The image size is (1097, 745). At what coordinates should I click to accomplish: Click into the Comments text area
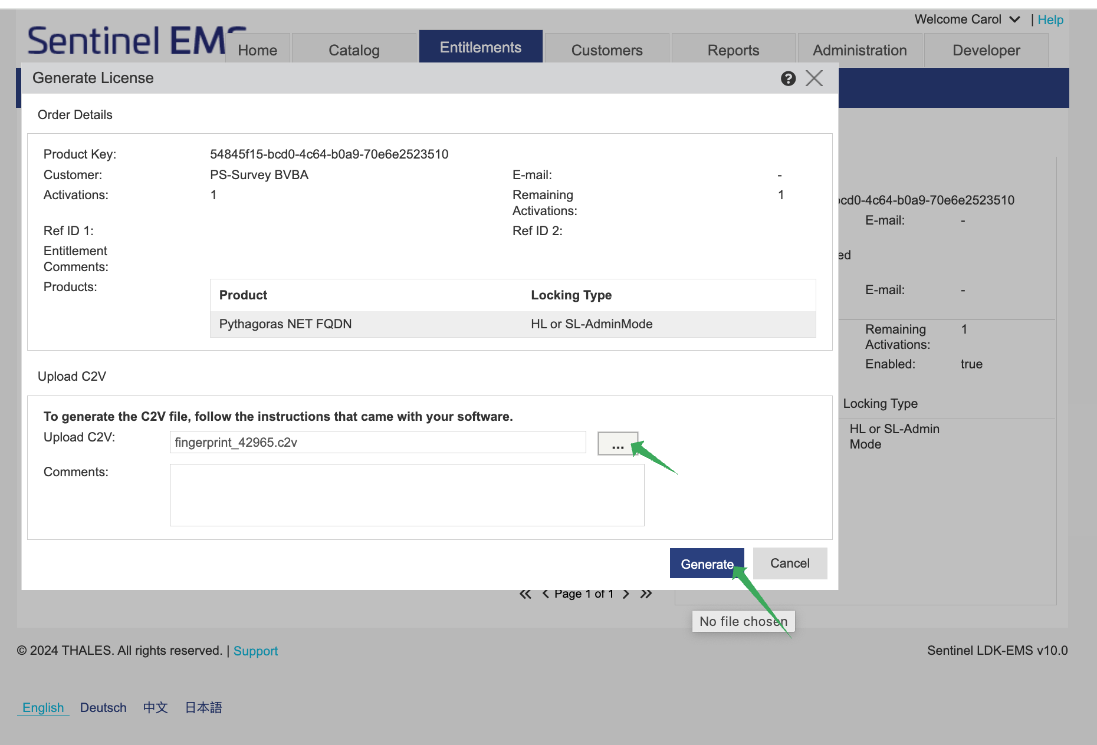(407, 495)
